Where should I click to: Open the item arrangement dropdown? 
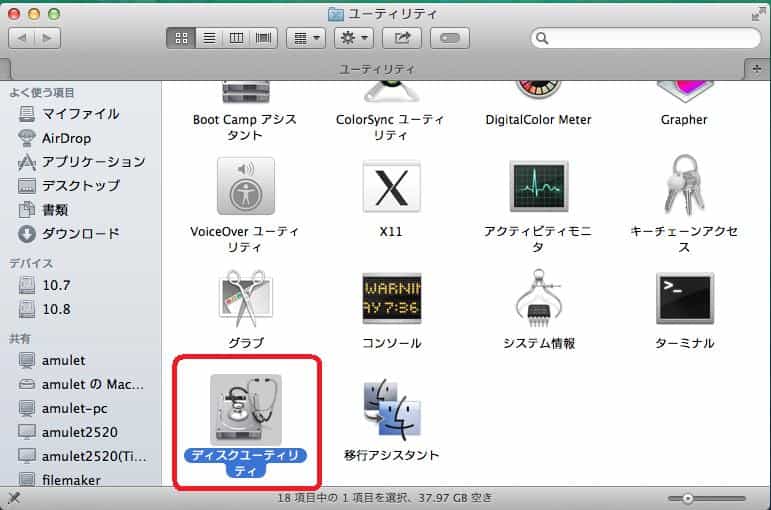point(306,38)
